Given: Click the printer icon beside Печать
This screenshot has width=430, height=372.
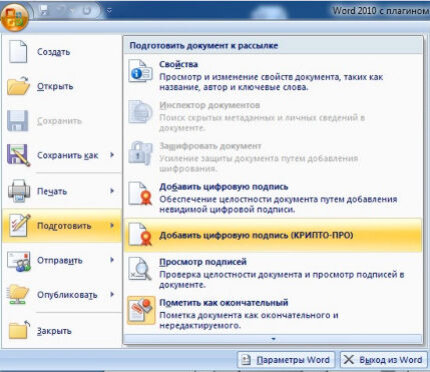Looking at the screenshot, I should point(19,191).
